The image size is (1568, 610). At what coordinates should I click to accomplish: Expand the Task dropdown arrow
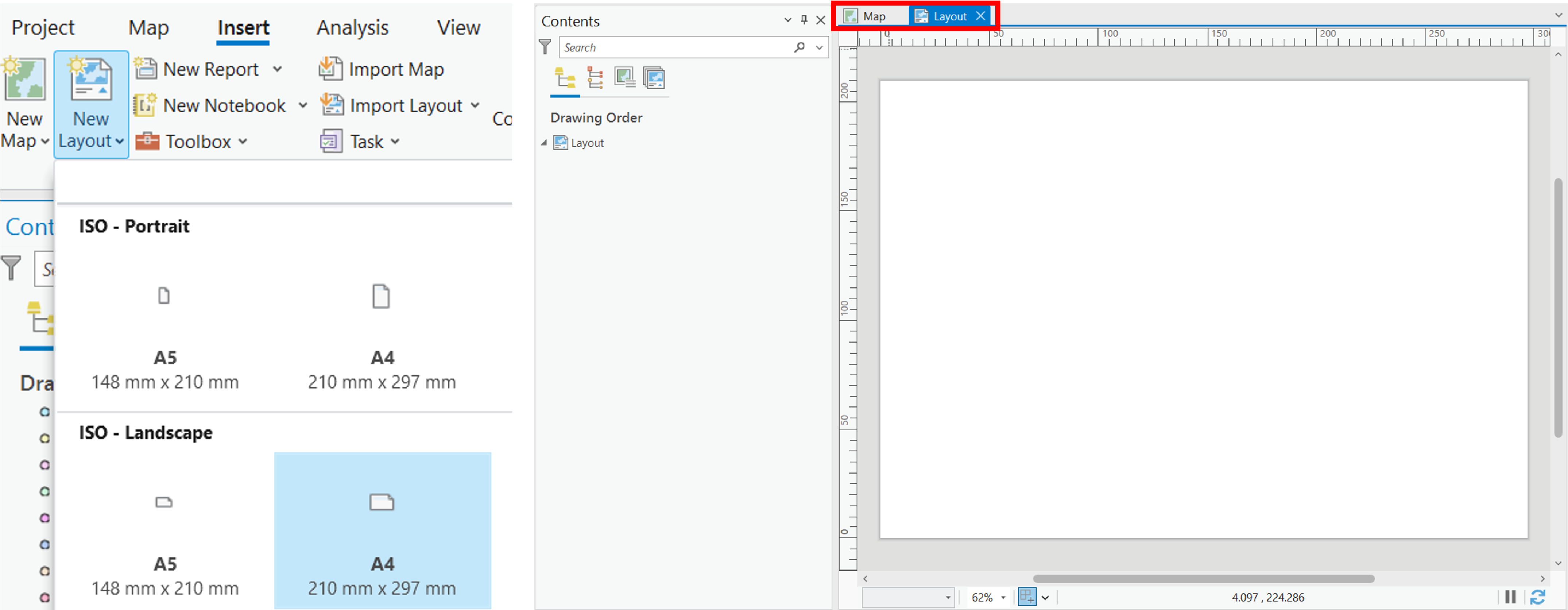point(395,141)
